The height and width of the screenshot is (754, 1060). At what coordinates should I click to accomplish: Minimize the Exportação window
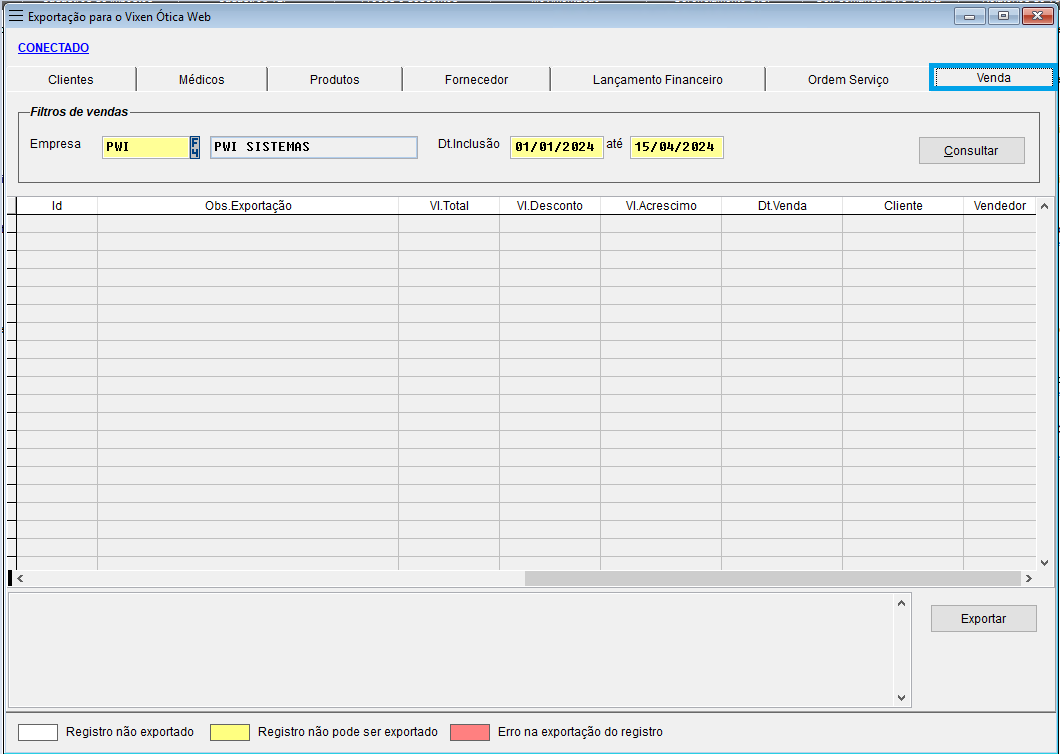[x=969, y=16]
